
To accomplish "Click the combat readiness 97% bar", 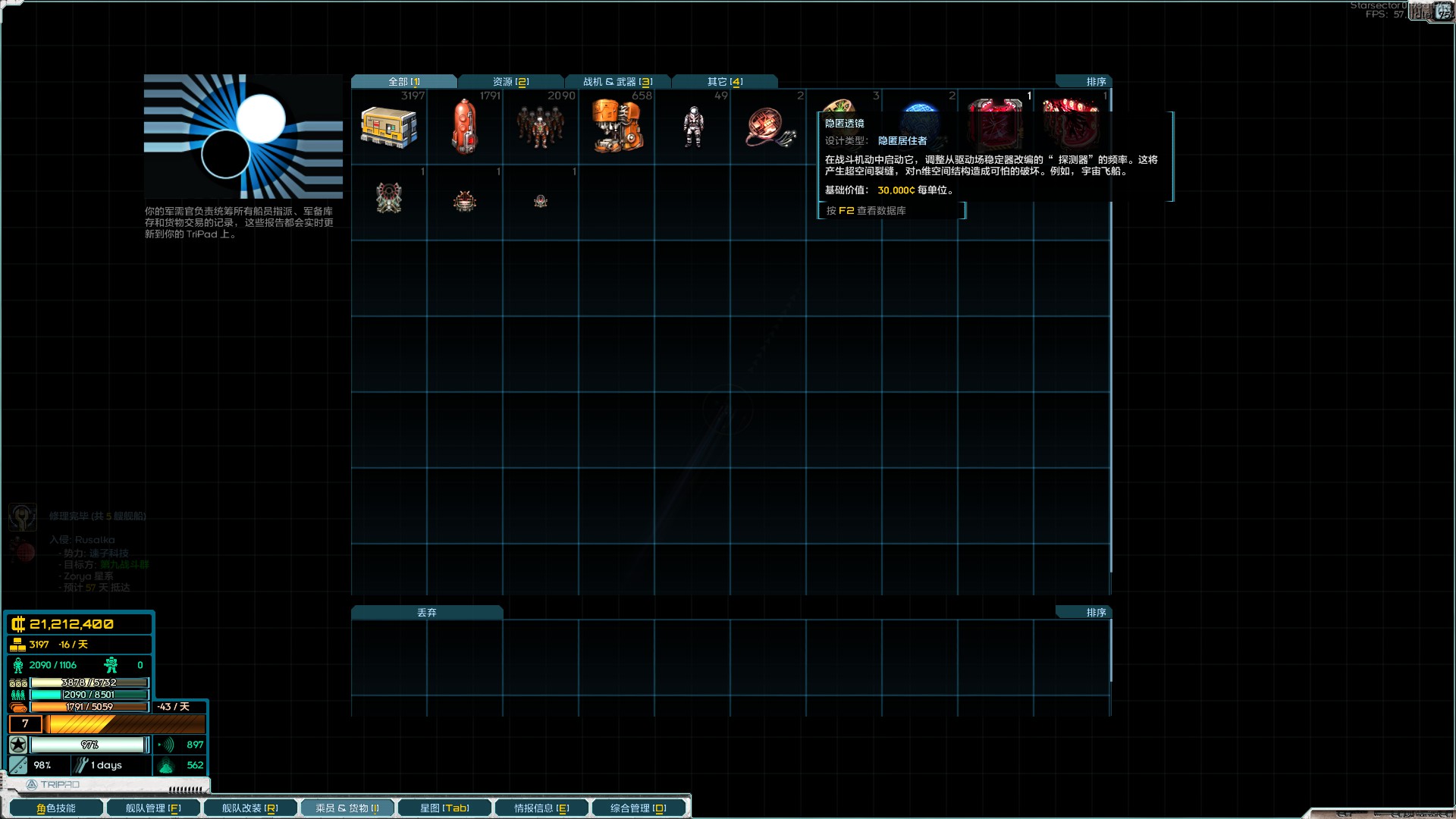I will (x=89, y=745).
